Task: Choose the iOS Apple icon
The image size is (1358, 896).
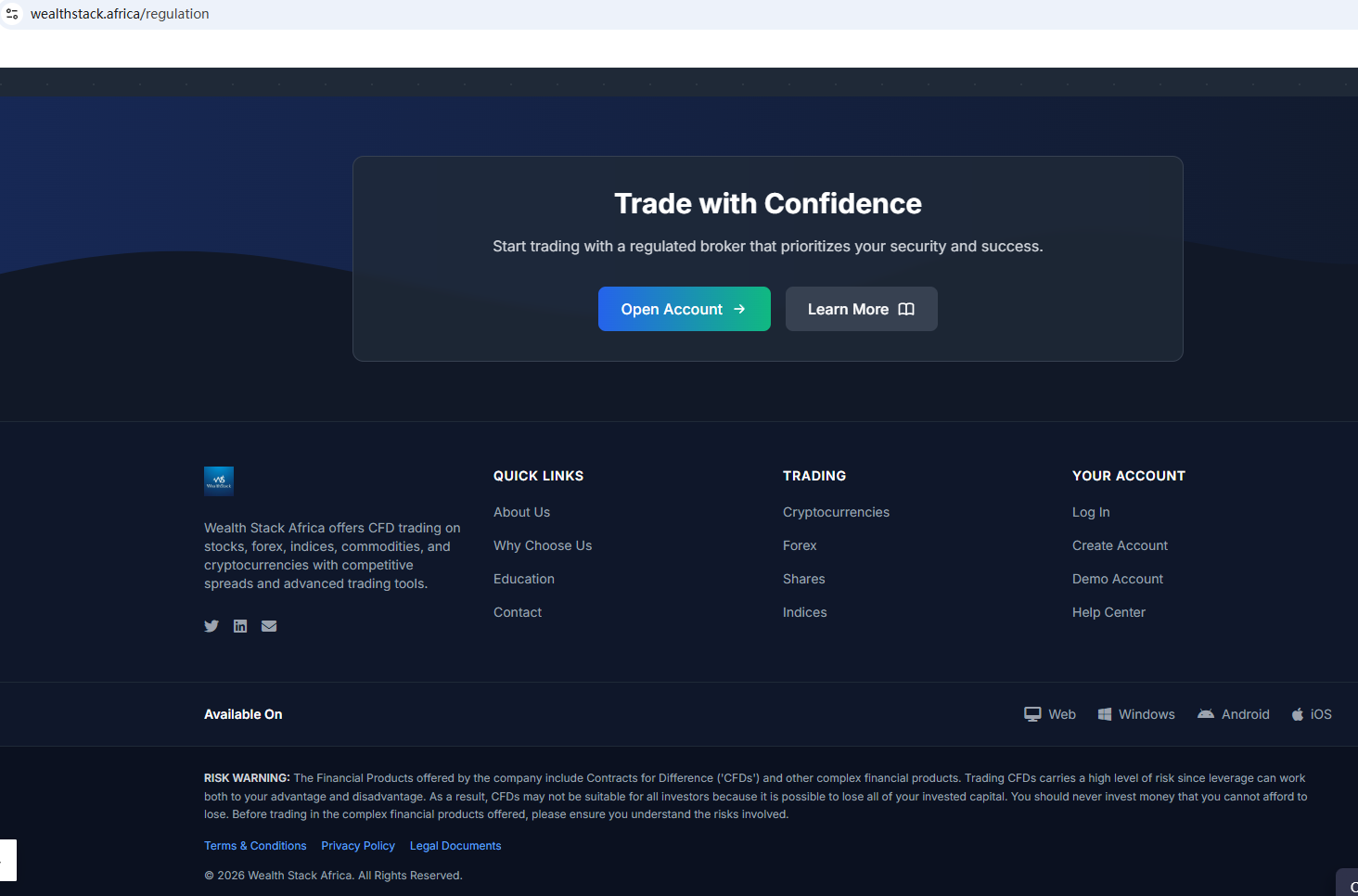Action: pos(1298,714)
